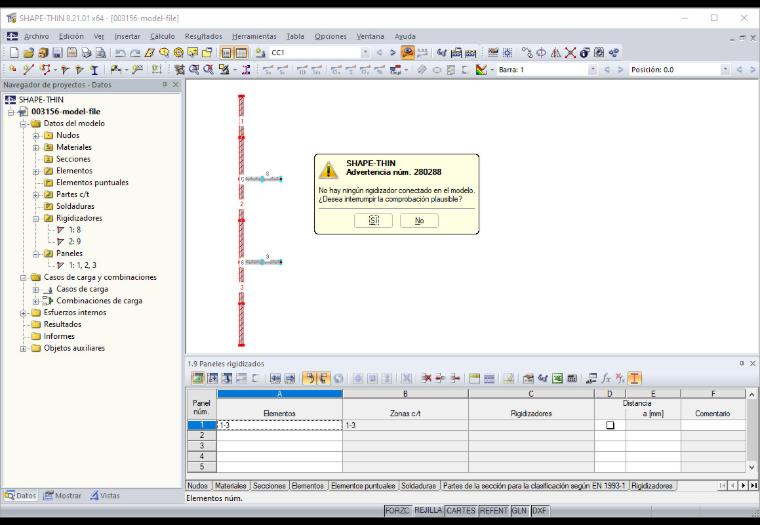Open the Cálculo menu

point(162,36)
